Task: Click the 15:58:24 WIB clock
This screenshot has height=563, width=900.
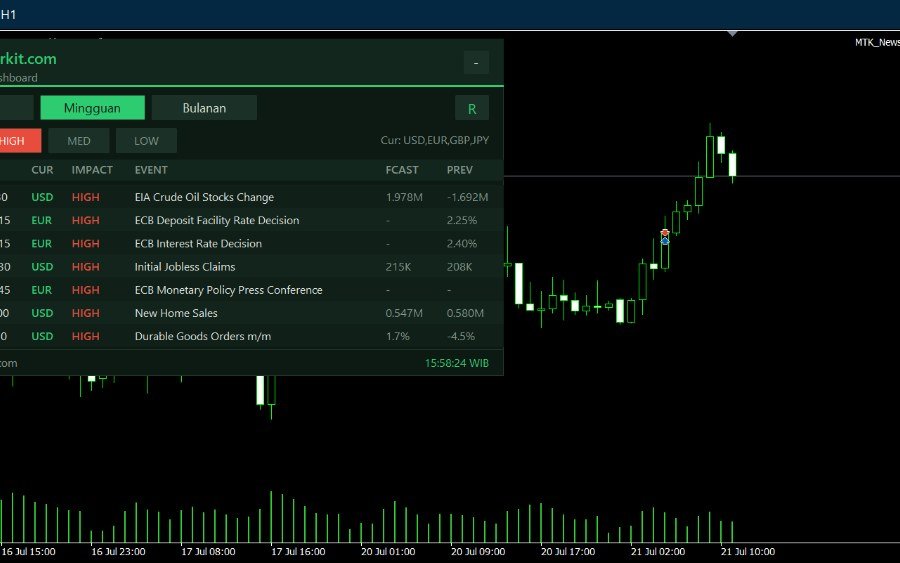Action: 457,363
